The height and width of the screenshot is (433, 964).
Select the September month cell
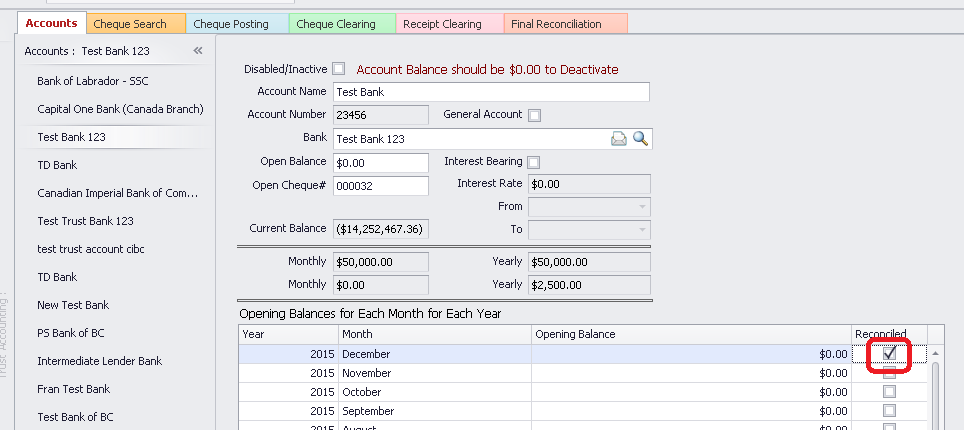click(435, 411)
